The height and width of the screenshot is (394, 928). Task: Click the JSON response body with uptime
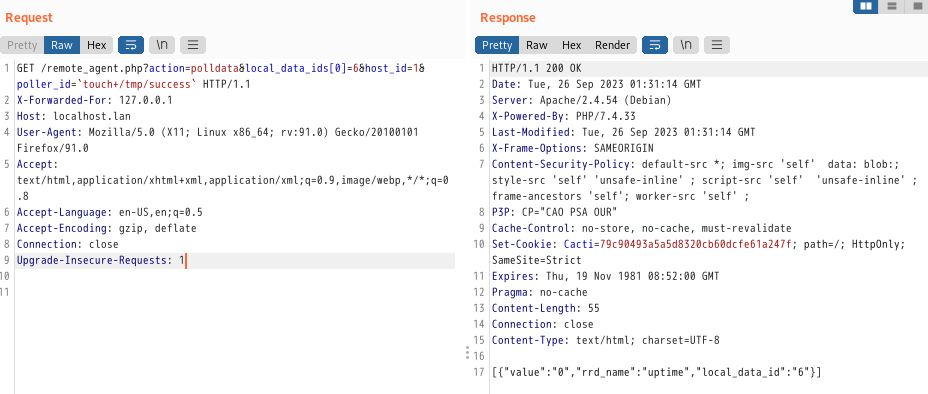657,372
